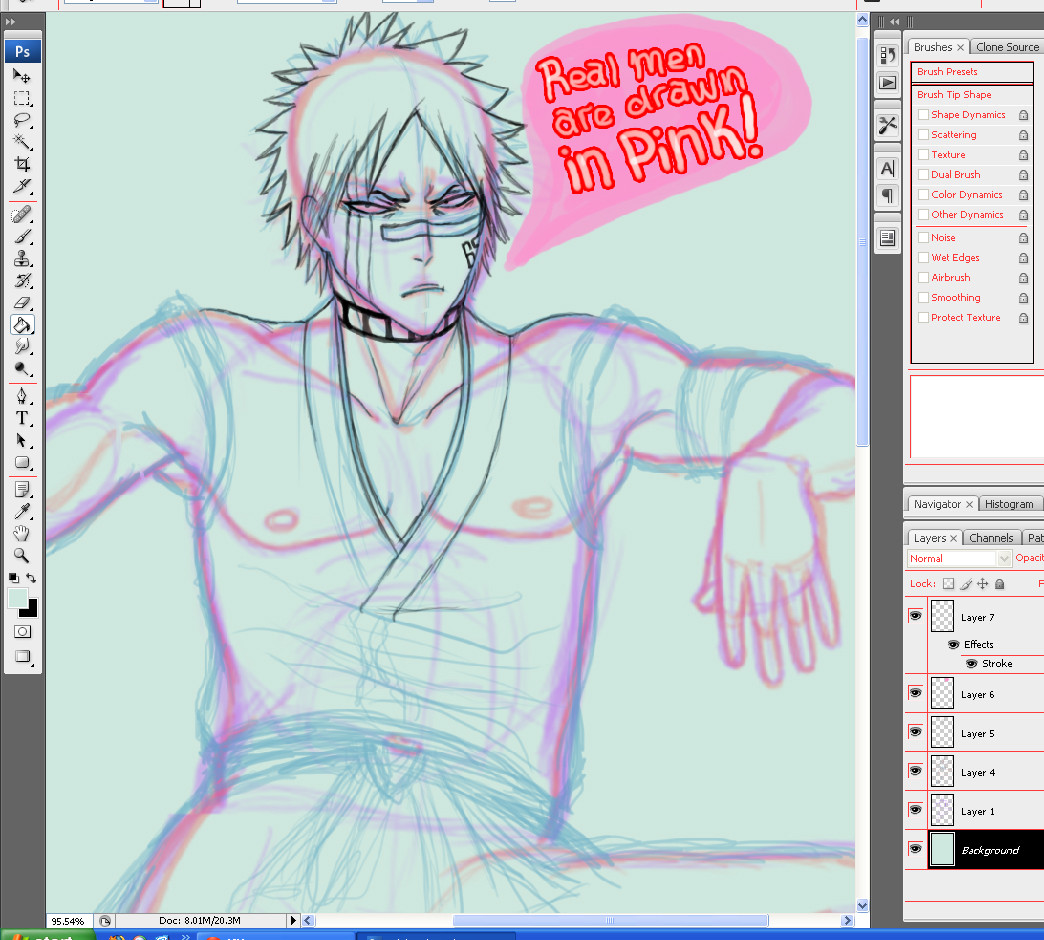Select the Paint Bucket tool
Image resolution: width=1044 pixels, height=940 pixels.
22,325
